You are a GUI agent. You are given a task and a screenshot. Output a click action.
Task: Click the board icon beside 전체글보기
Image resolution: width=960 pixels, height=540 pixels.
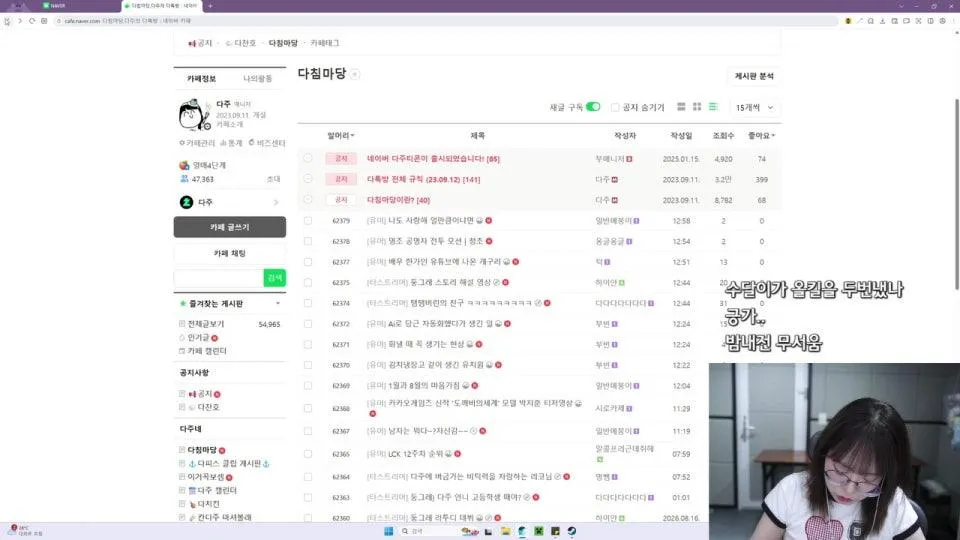tap(182, 324)
